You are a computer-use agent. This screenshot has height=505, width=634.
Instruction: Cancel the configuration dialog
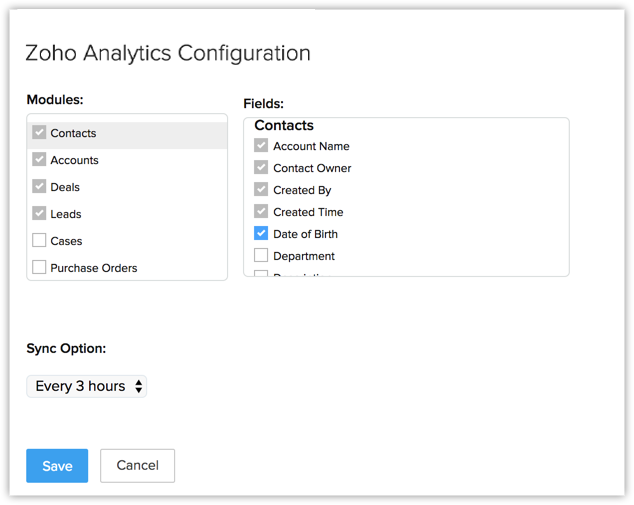click(137, 466)
